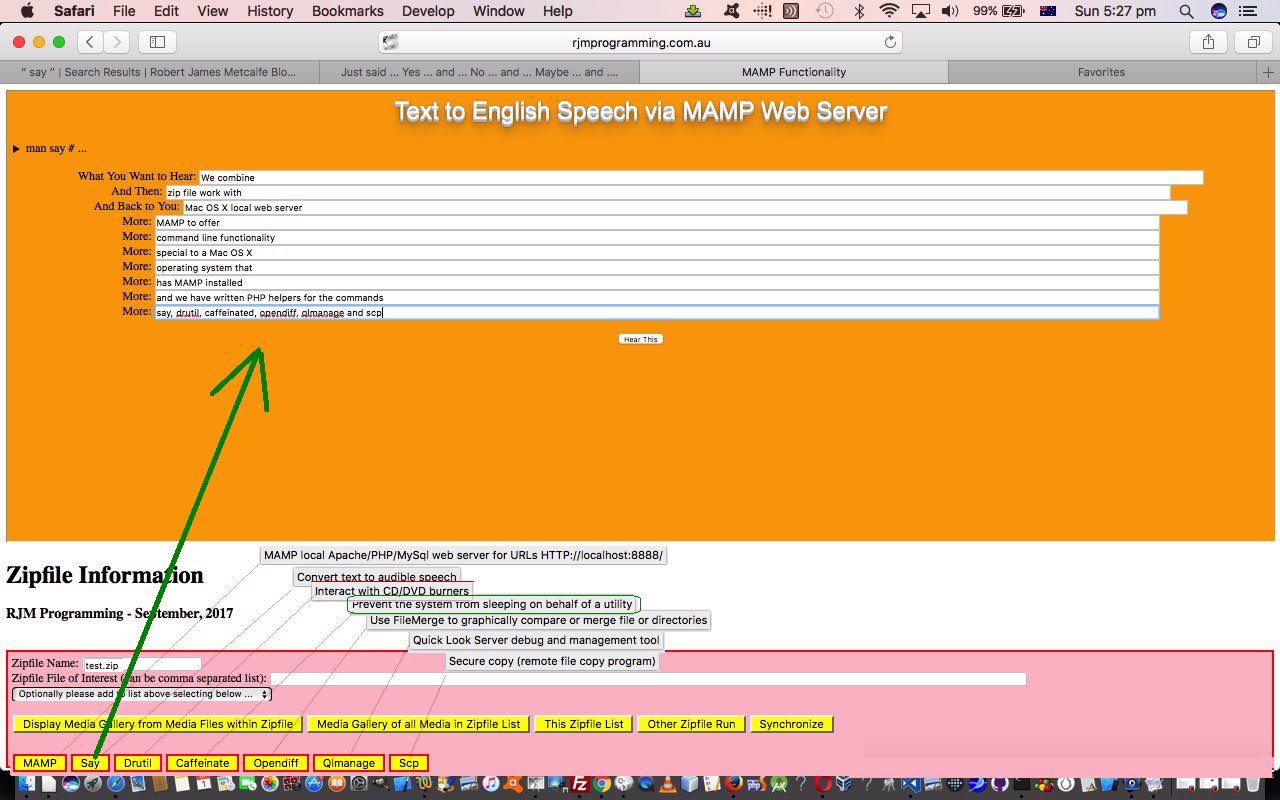Click the yellow Caffeinate button
1280x800 pixels.
pos(203,763)
